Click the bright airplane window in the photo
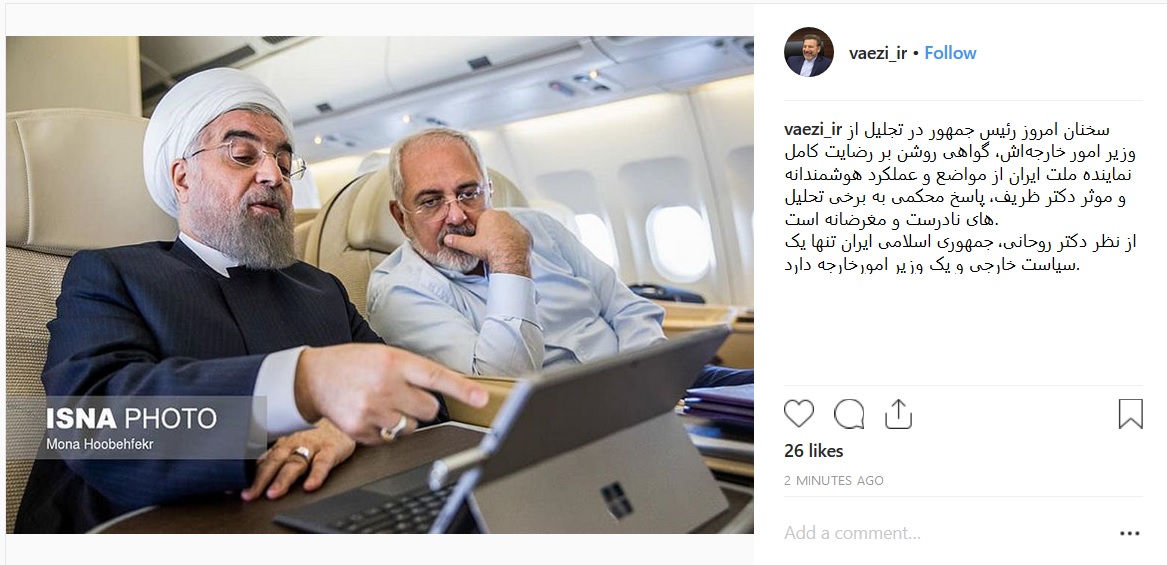The height and width of the screenshot is (565, 1167). tap(678, 243)
